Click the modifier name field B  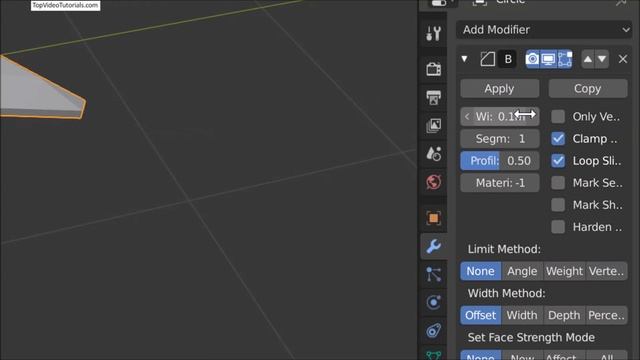pos(508,59)
